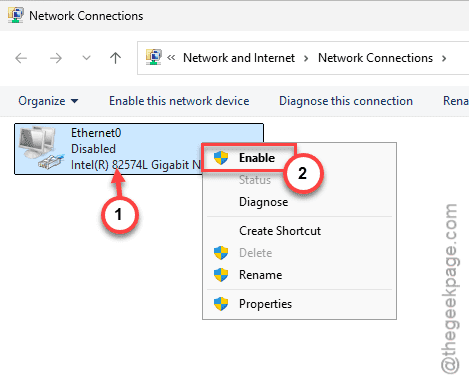Screen dimensions: 469x387
Task: Open Properties from the context menu
Action: pyautogui.click(x=265, y=304)
